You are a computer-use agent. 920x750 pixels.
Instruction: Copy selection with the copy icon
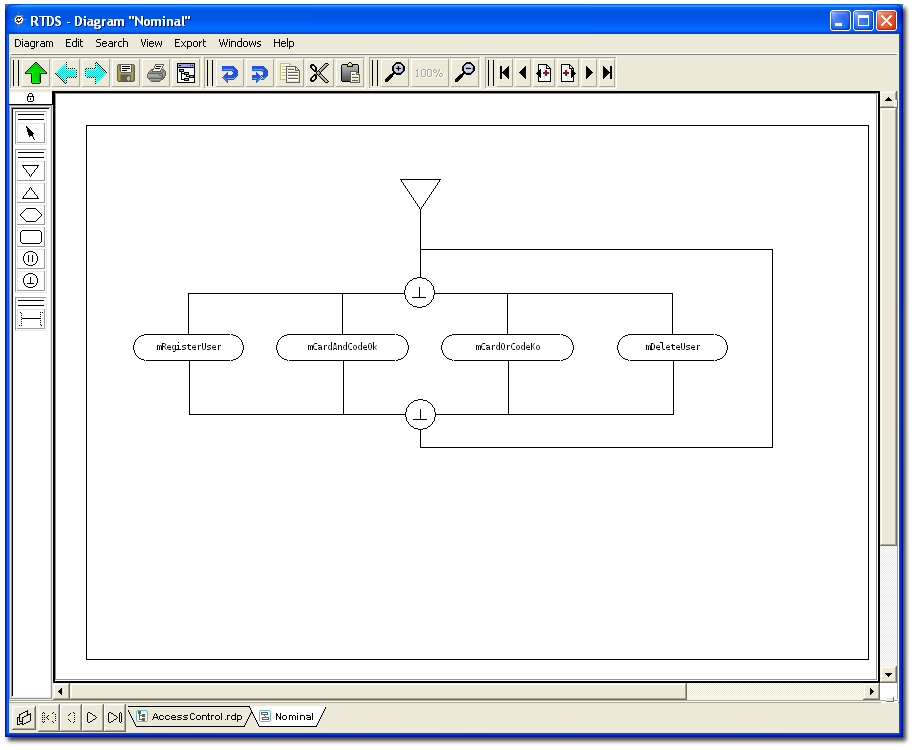pyautogui.click(x=290, y=73)
